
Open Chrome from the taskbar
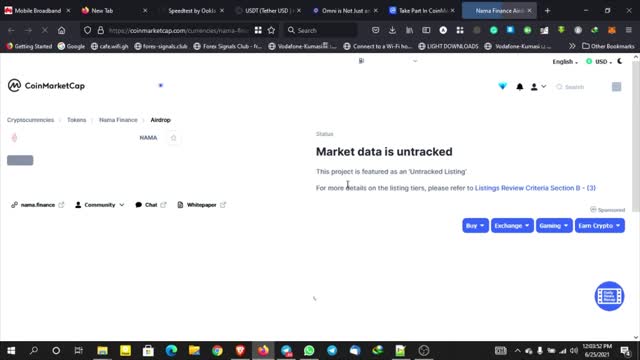[217, 351]
